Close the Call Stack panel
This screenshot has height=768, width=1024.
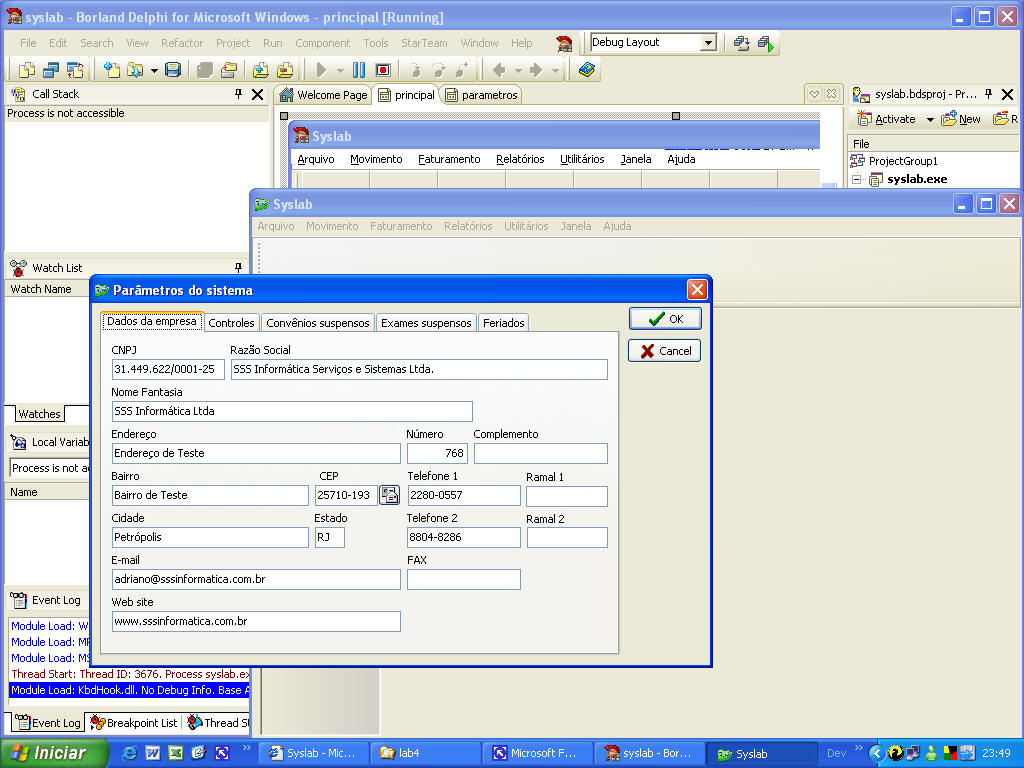257,95
